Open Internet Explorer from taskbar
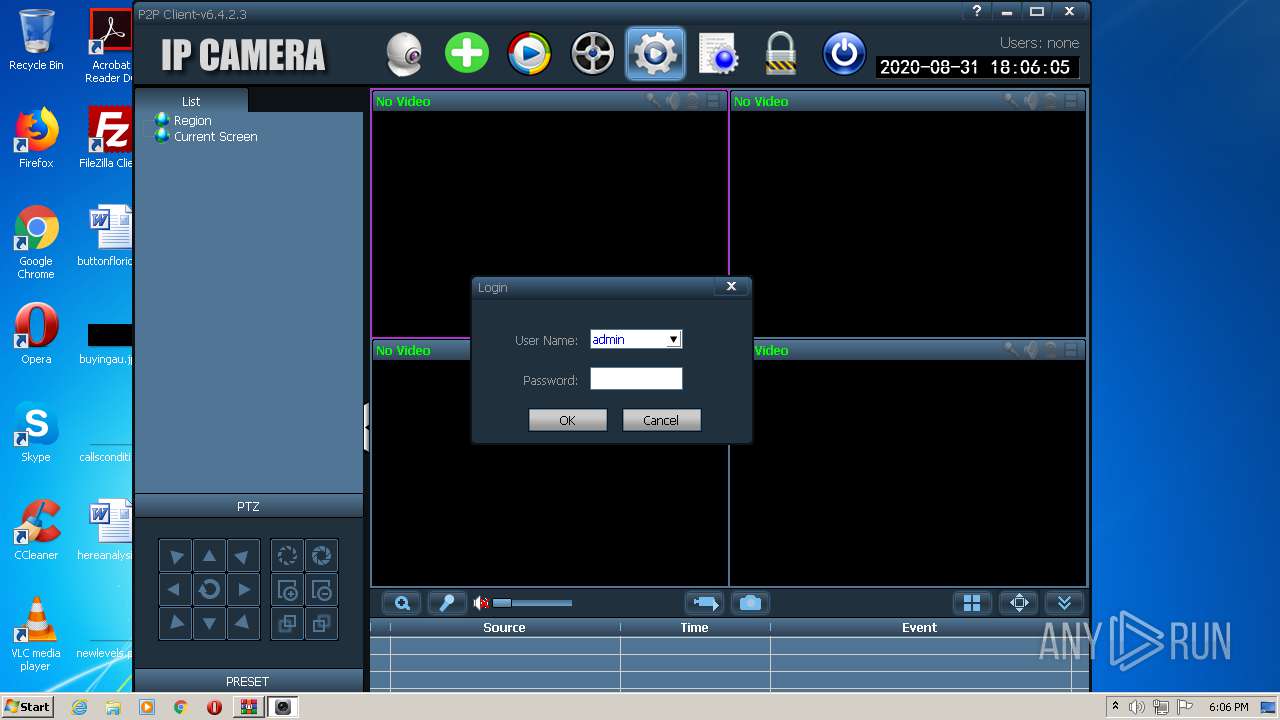The height and width of the screenshot is (720, 1280). (x=79, y=707)
